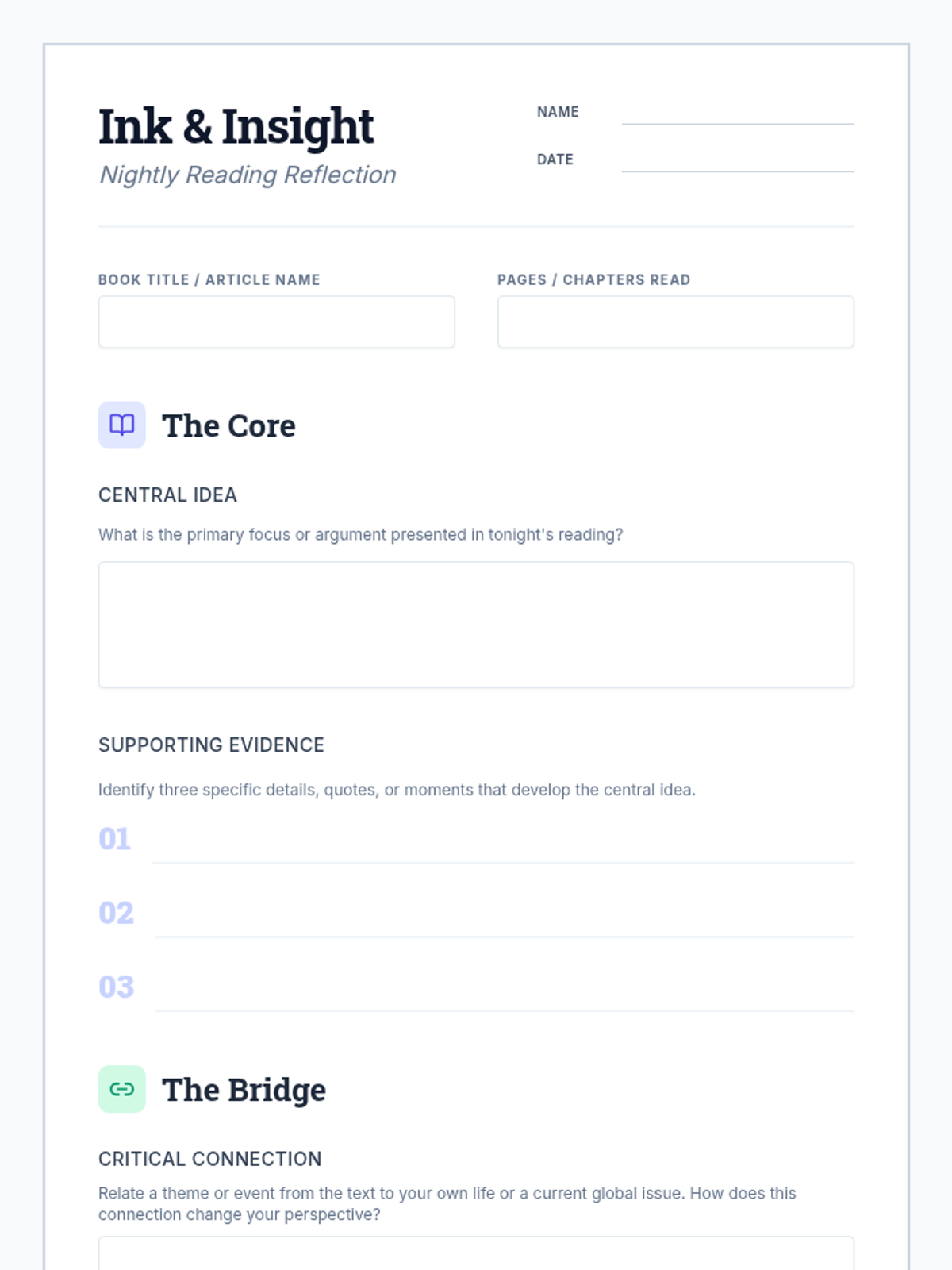Select the Nightly Reading Reflection subtitle
The width and height of the screenshot is (952, 1270).
tap(248, 175)
